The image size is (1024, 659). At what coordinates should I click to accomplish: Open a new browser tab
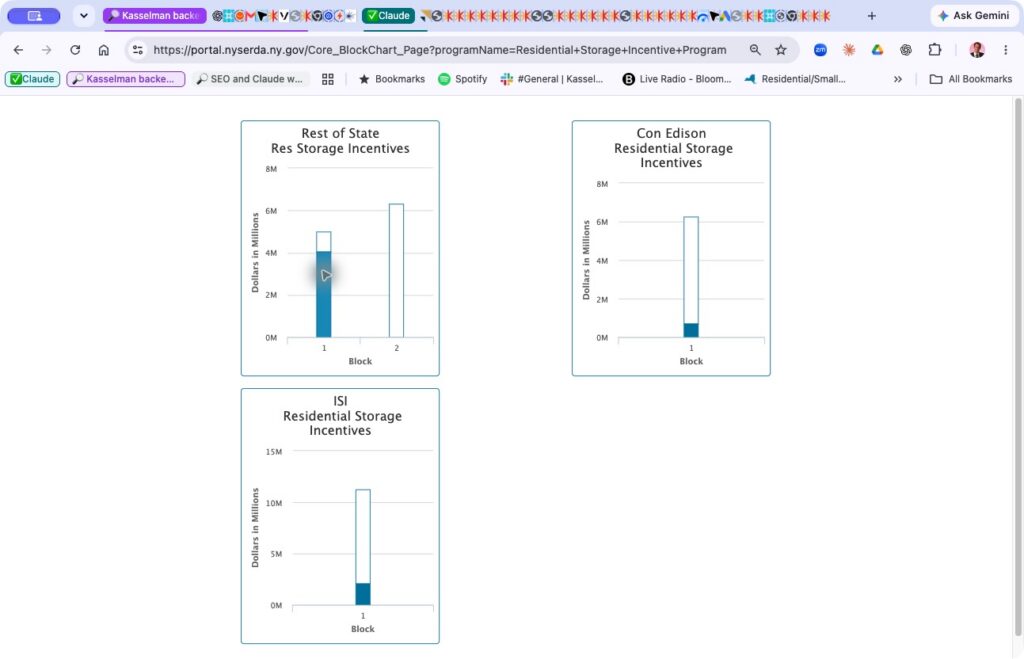(871, 16)
